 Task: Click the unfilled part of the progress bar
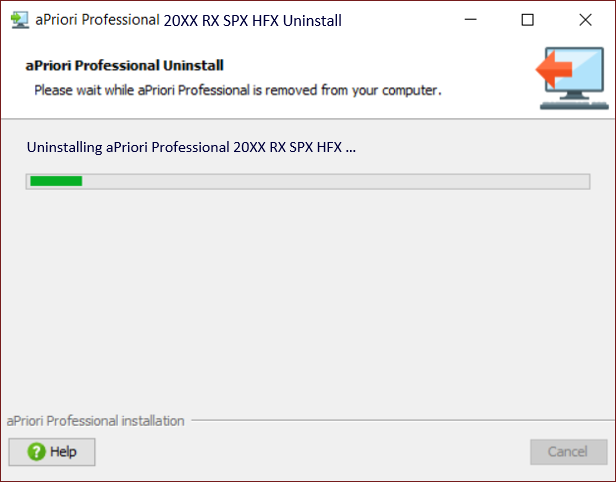point(330,181)
